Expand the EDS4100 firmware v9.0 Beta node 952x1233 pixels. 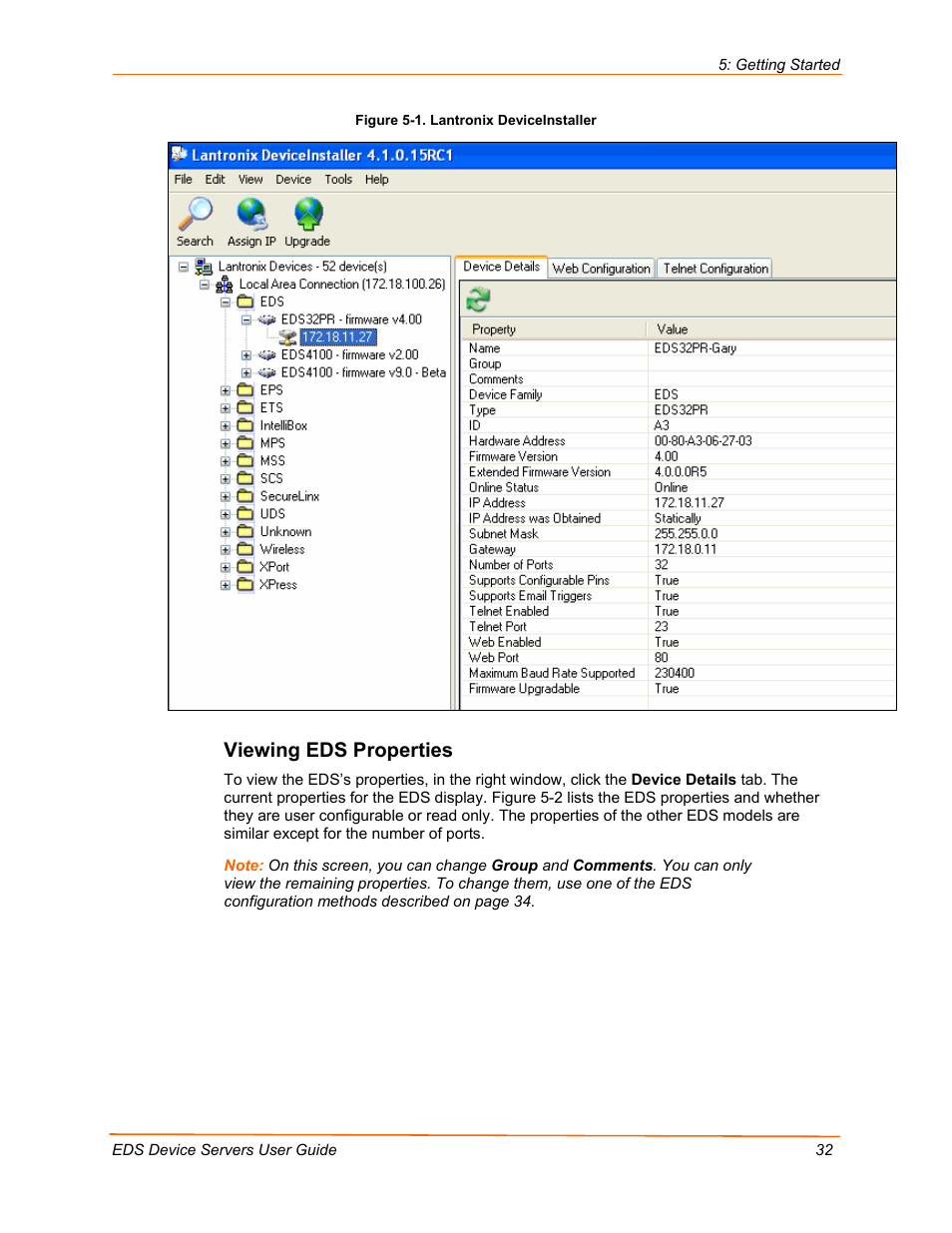(x=246, y=373)
